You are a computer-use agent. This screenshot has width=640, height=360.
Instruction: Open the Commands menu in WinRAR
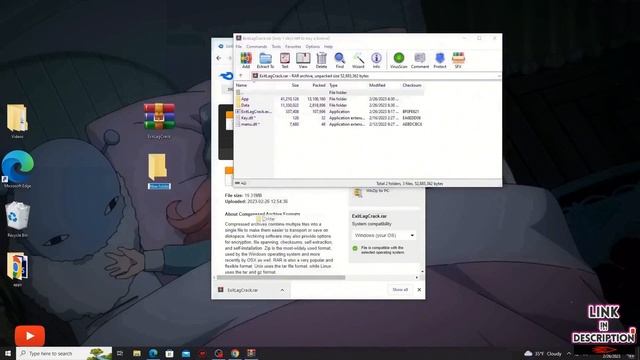pyautogui.click(x=256, y=47)
